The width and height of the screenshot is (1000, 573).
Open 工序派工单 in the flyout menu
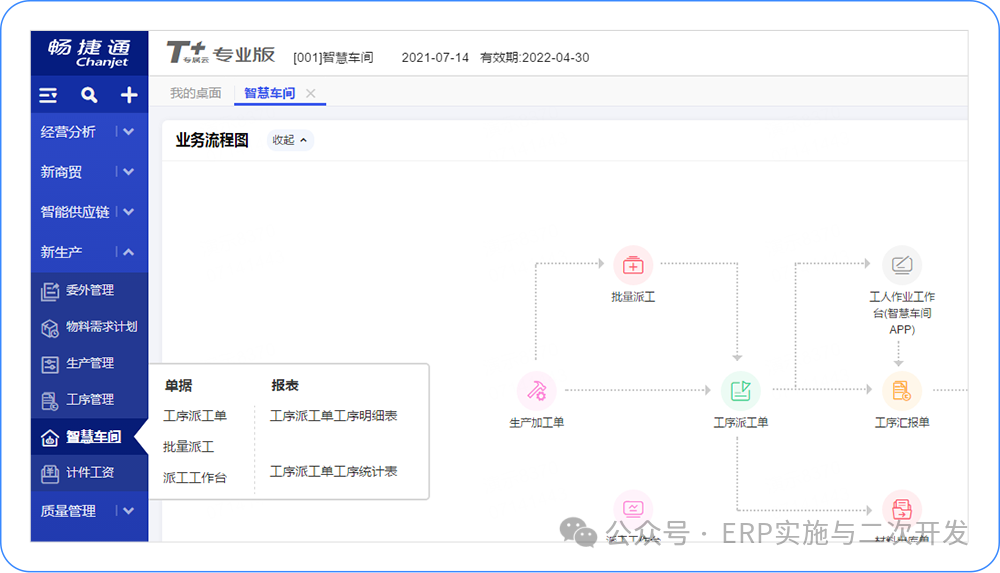pos(195,416)
